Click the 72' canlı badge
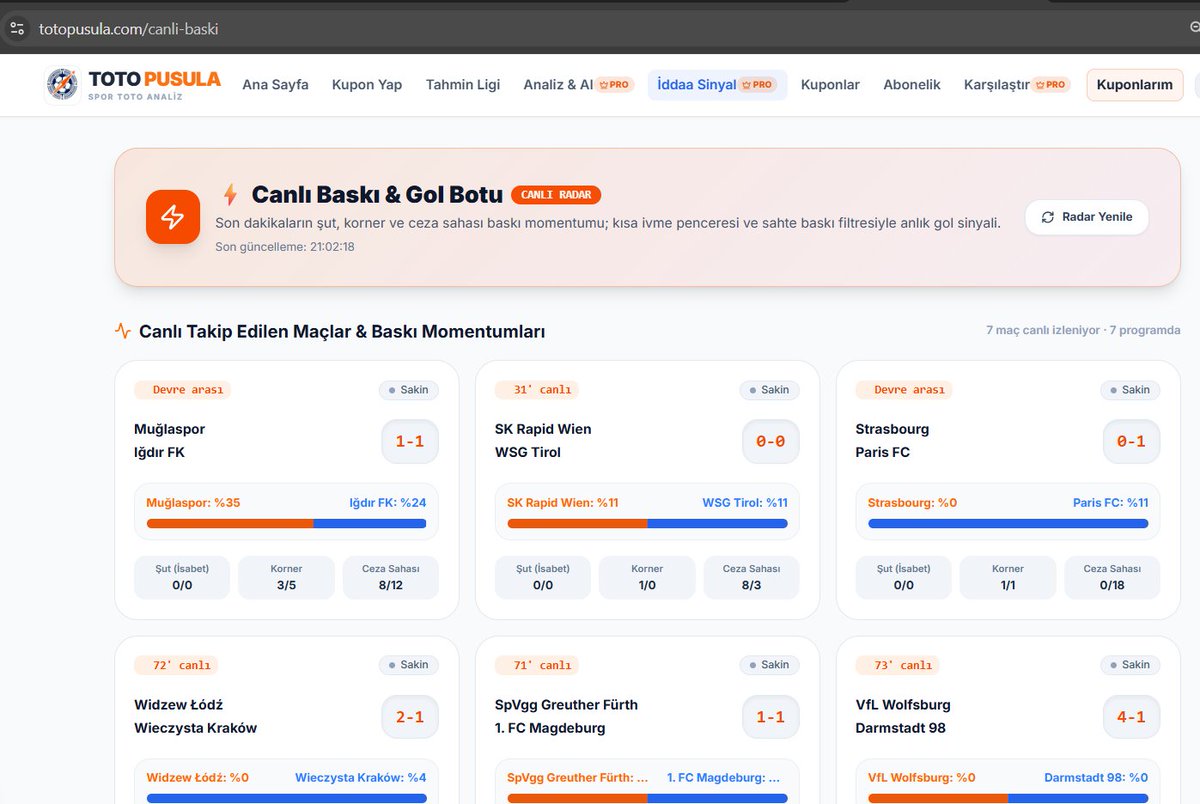This screenshot has height=804, width=1200. [176, 665]
